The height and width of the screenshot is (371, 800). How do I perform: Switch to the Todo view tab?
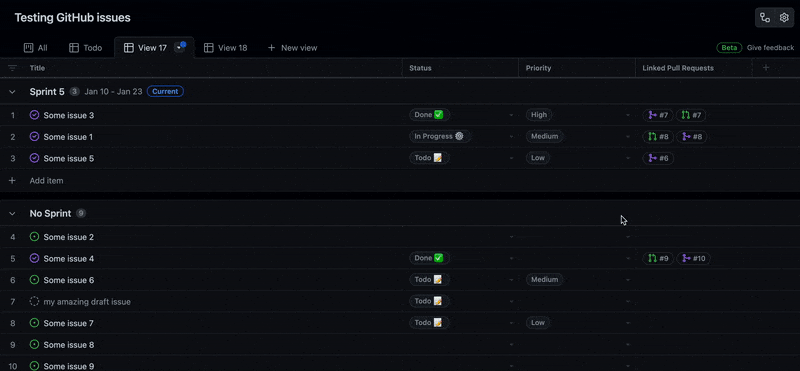click(x=86, y=48)
